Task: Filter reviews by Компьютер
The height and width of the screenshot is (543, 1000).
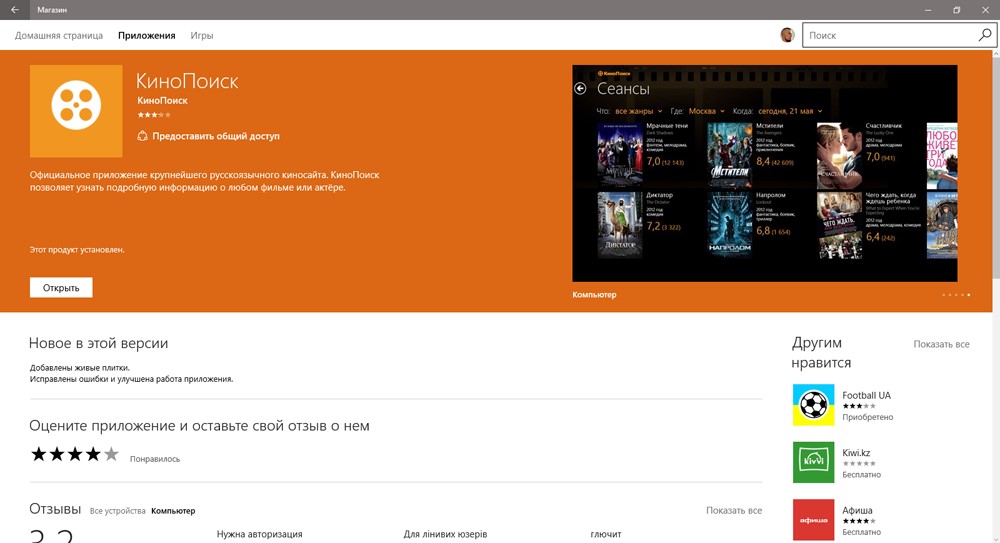Action: pyautogui.click(x=173, y=511)
